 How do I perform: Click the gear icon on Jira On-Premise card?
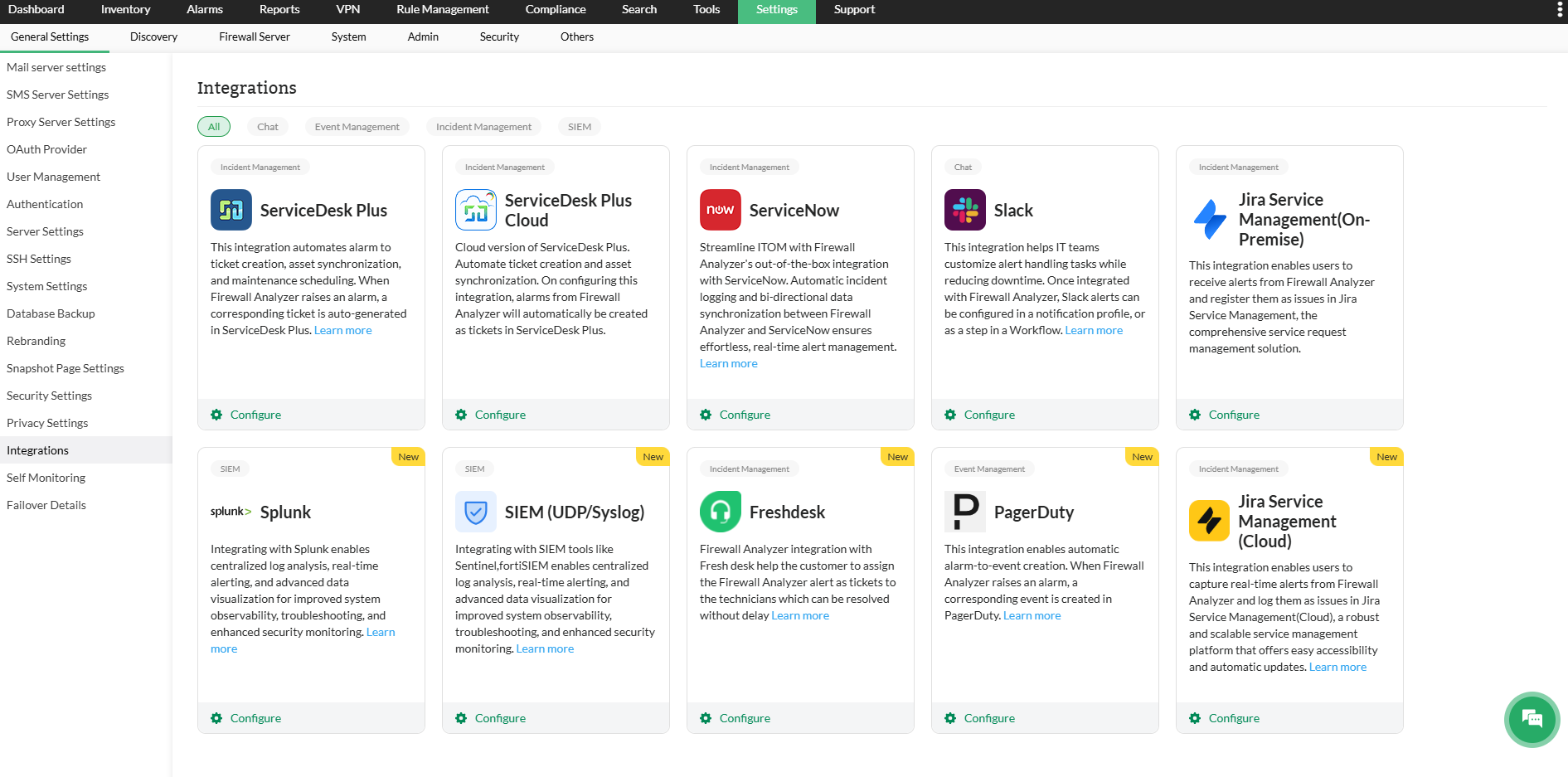point(1195,415)
